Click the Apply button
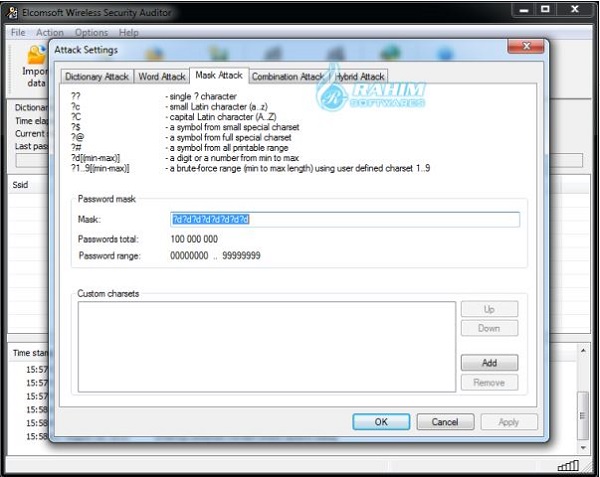The height and width of the screenshot is (477, 600). pos(509,422)
